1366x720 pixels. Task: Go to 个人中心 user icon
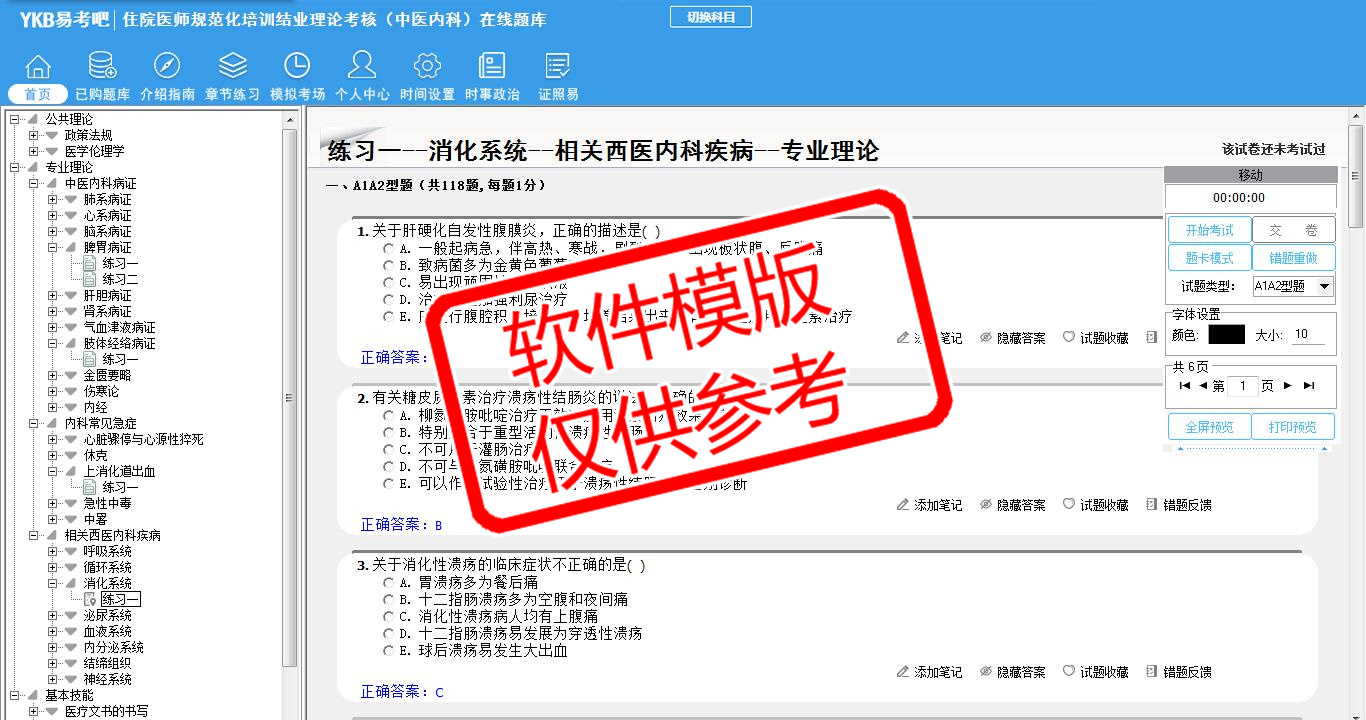[x=362, y=67]
